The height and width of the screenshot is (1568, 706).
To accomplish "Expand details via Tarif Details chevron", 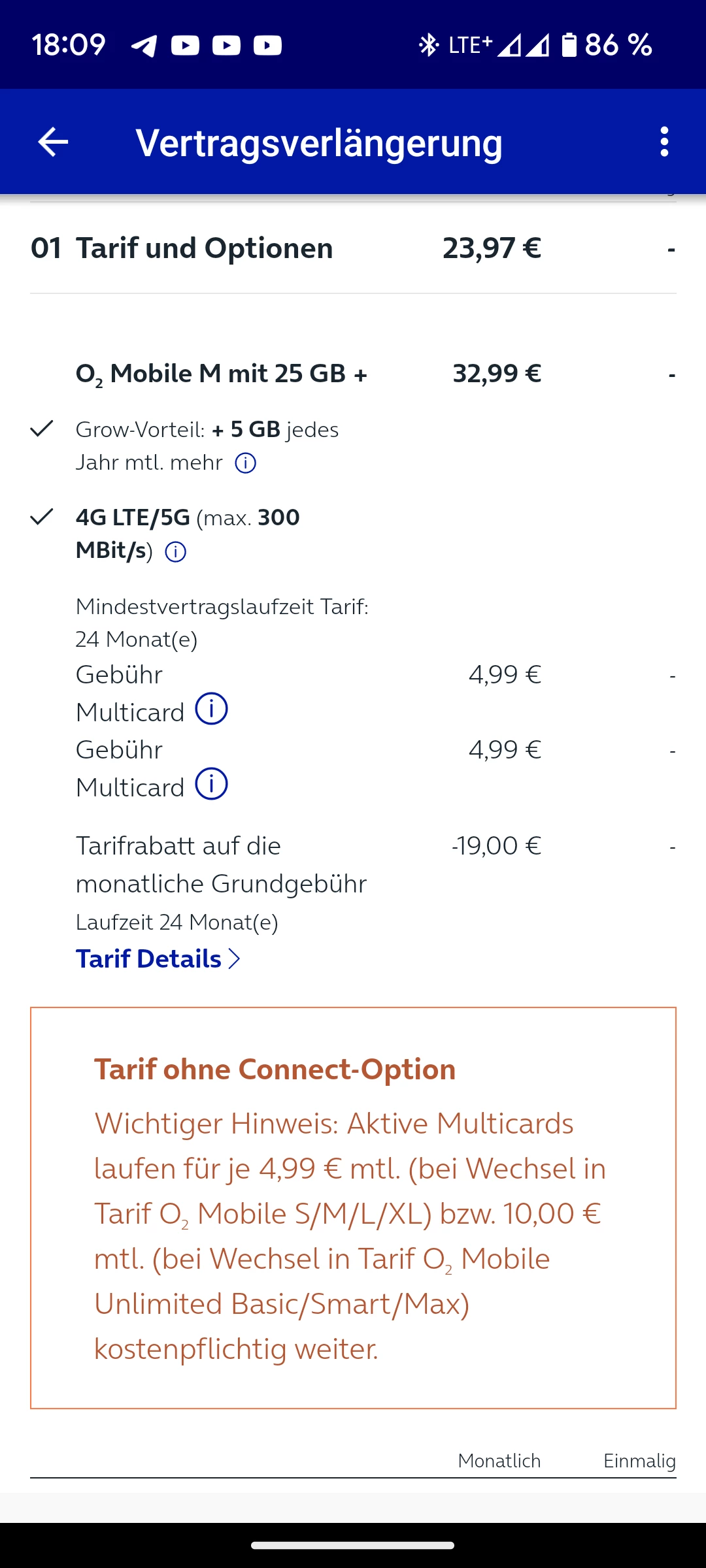I will point(235,958).
